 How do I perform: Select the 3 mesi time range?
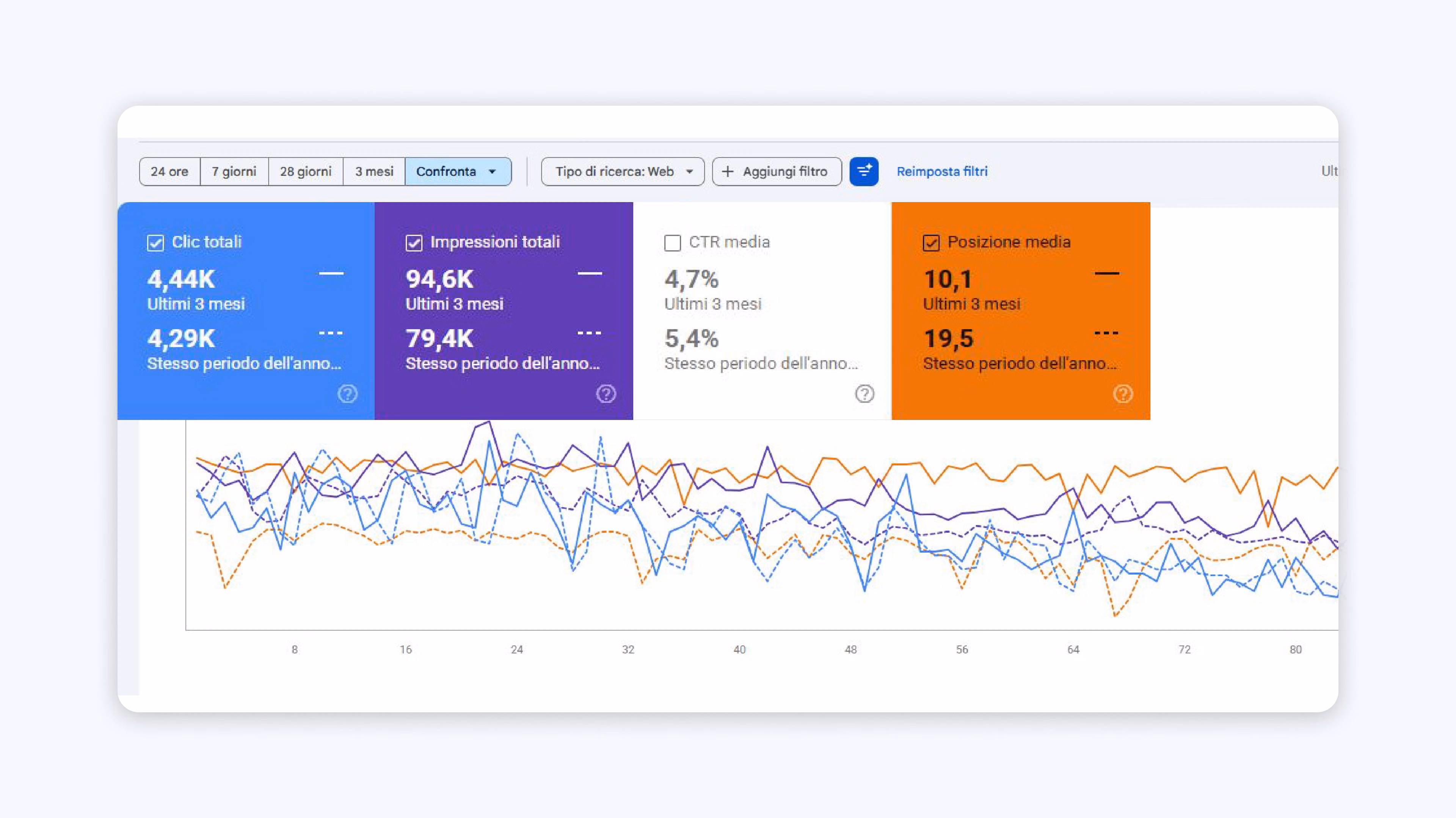pyautogui.click(x=374, y=171)
